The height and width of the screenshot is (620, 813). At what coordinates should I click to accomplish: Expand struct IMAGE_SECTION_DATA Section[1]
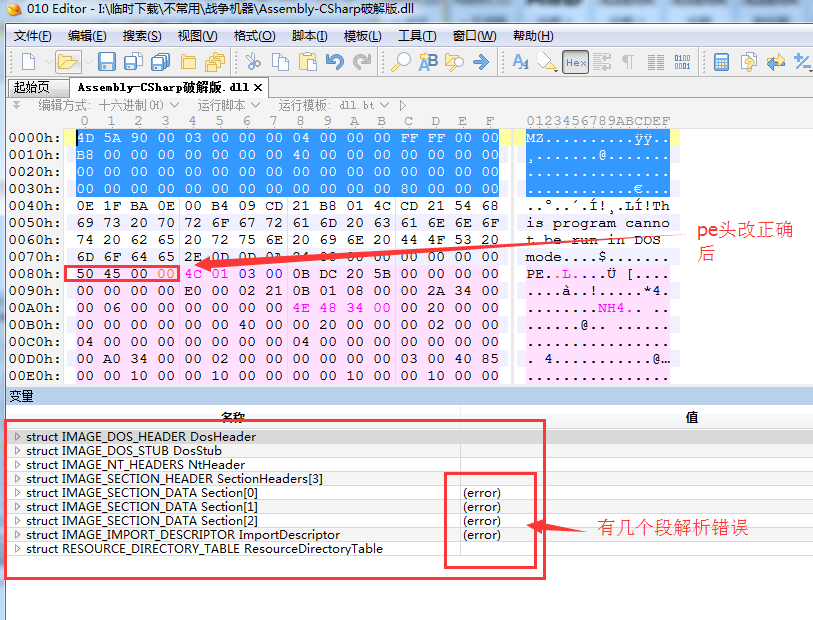17,506
